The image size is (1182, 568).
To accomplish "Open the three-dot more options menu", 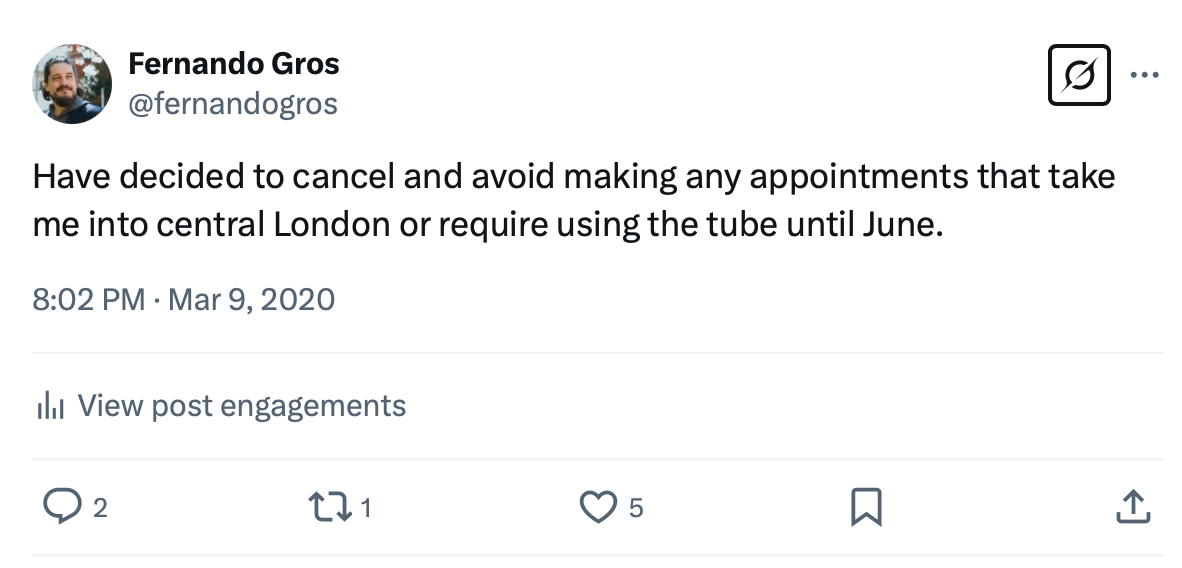I will coord(1144,75).
